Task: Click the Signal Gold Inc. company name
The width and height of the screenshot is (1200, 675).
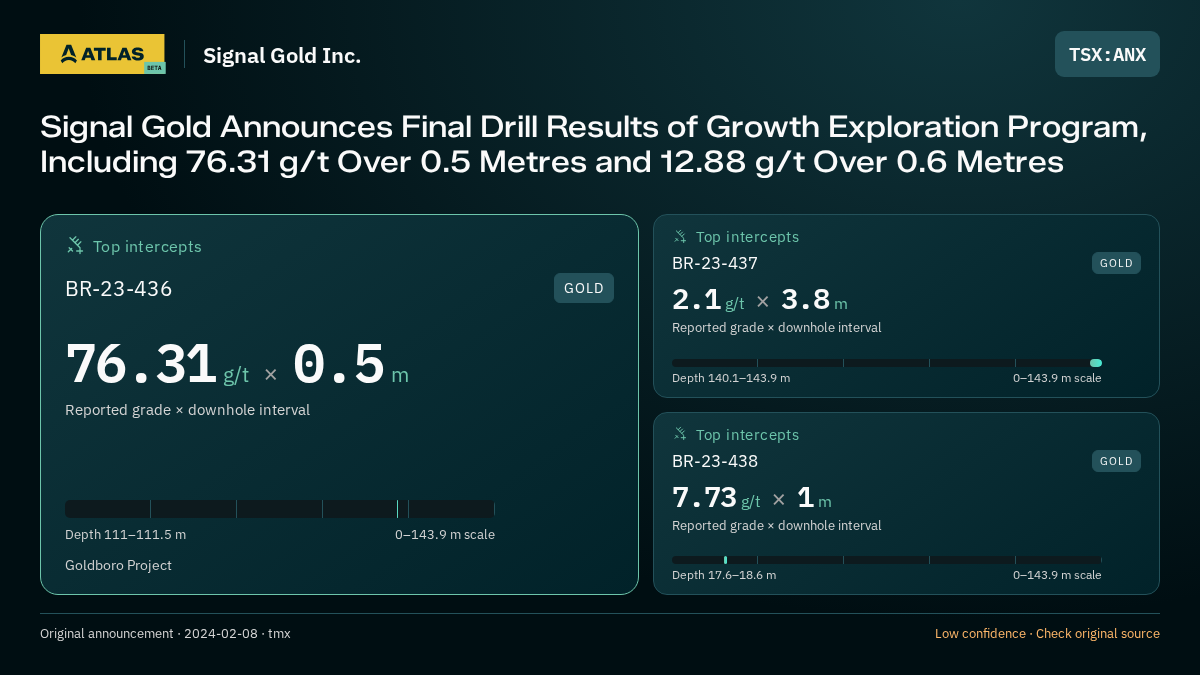Action: click(282, 55)
